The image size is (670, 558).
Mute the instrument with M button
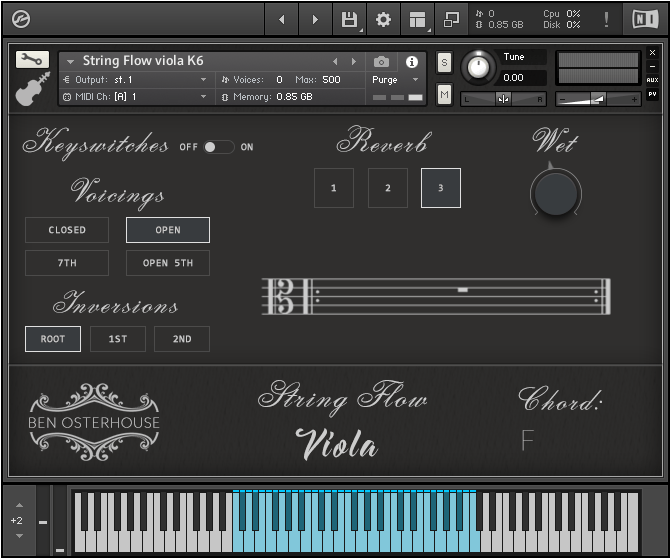[x=444, y=94]
